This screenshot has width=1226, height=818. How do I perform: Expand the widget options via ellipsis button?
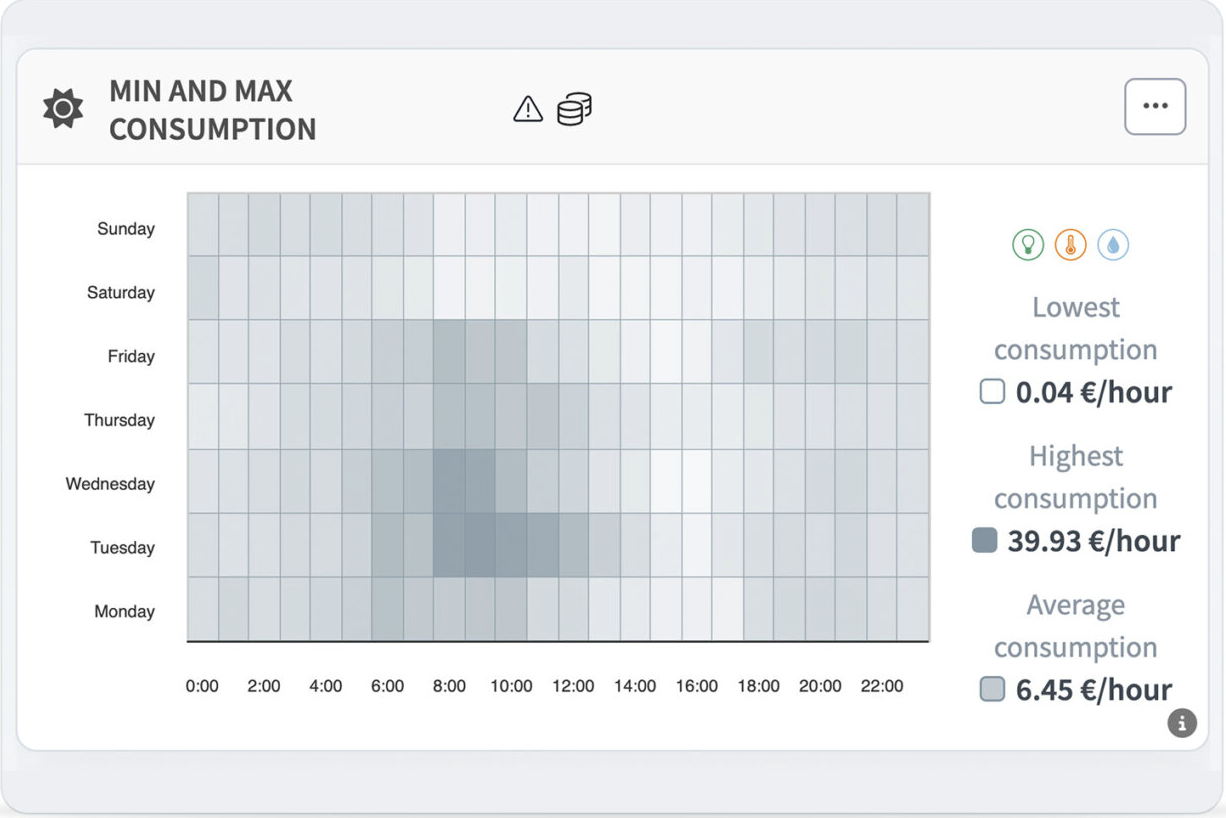pos(1155,105)
